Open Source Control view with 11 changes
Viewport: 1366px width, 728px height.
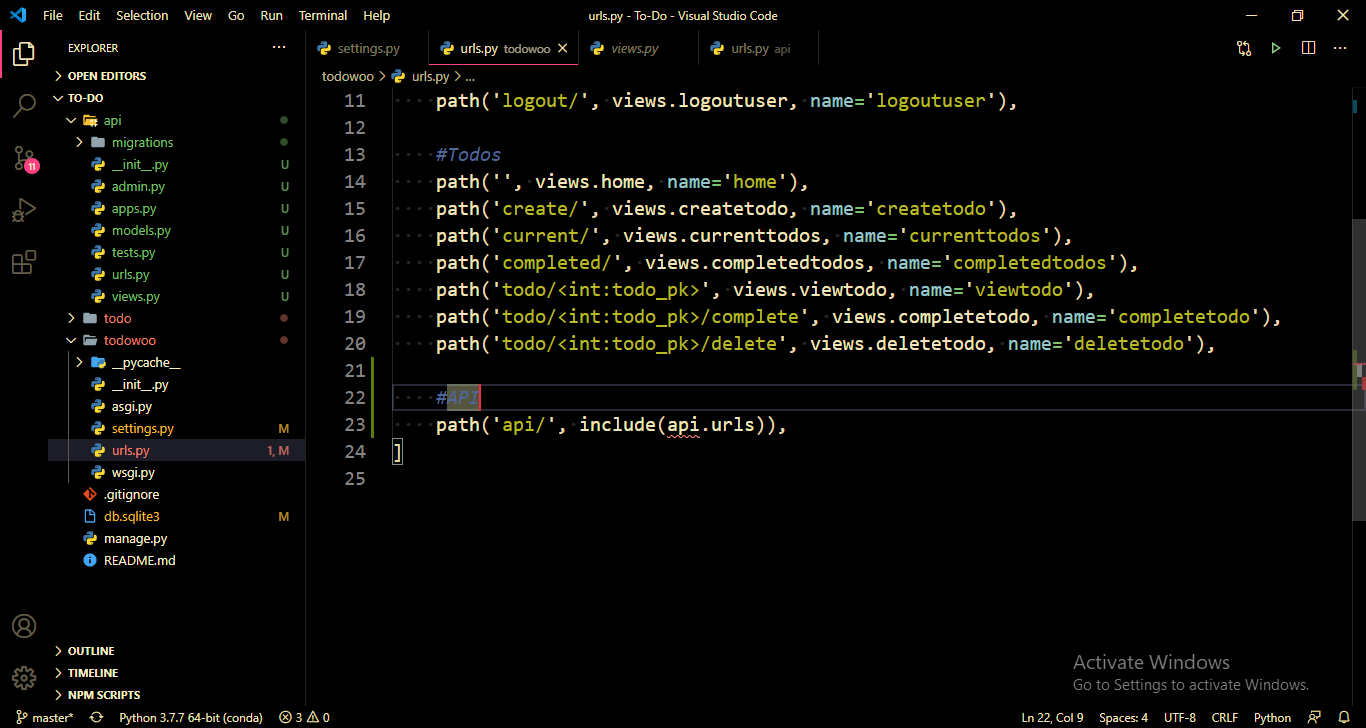tap(24, 158)
